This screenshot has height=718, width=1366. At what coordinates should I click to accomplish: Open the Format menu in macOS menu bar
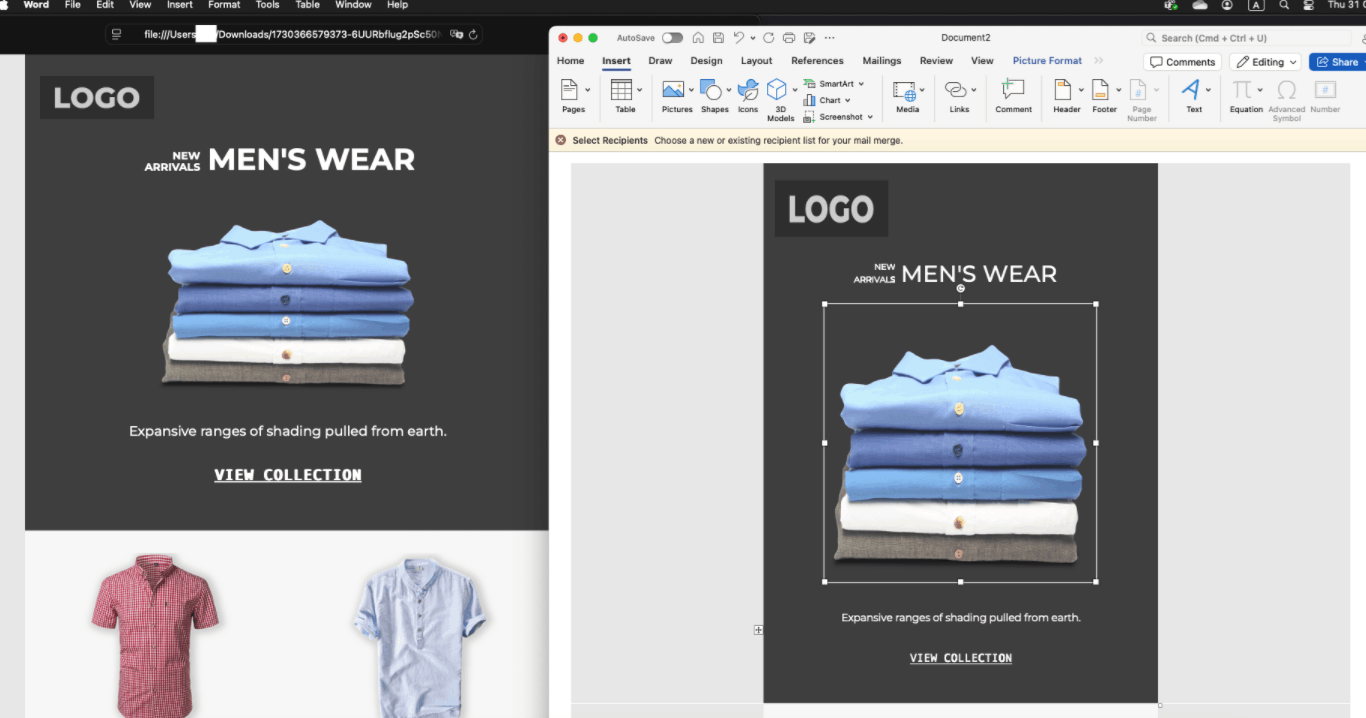pos(224,5)
